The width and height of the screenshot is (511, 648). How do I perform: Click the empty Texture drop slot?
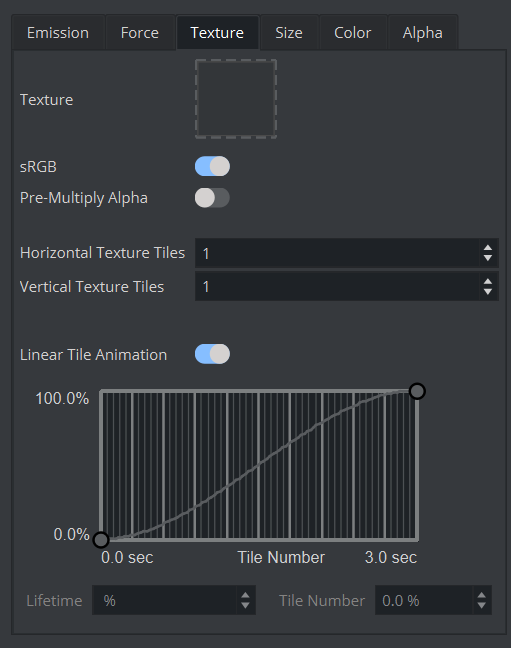tap(236, 99)
